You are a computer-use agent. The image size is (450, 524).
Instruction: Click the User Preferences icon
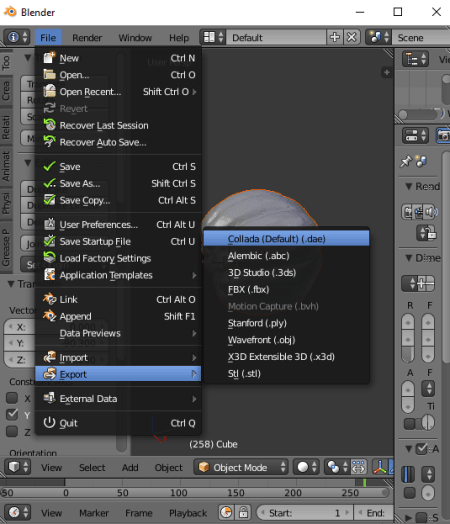[49, 224]
